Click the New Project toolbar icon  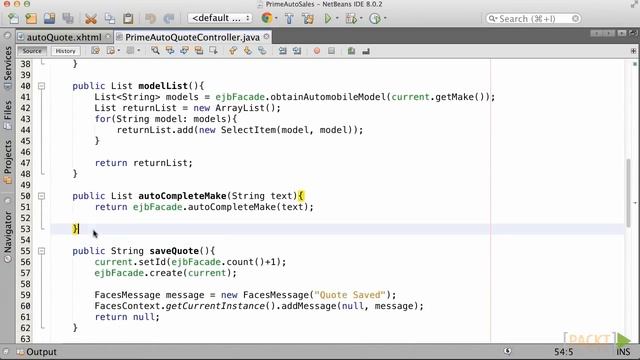pos(31,18)
